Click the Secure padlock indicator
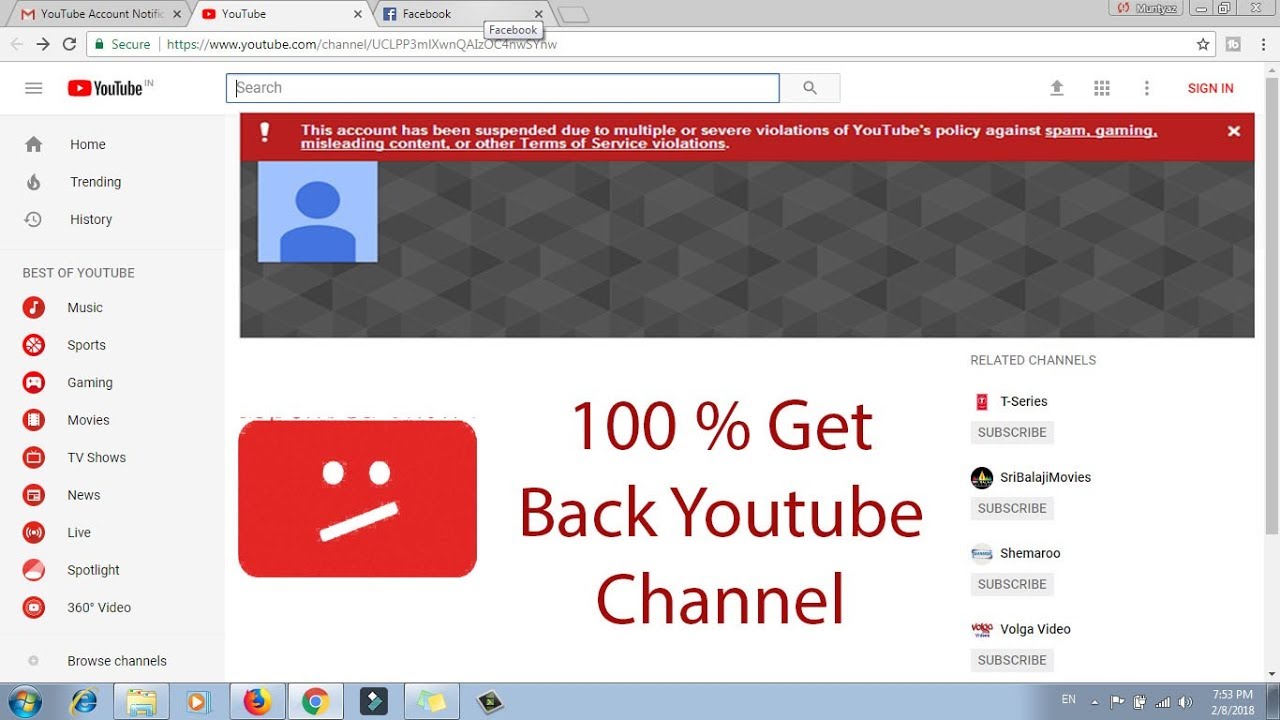The image size is (1280, 720). point(121,44)
